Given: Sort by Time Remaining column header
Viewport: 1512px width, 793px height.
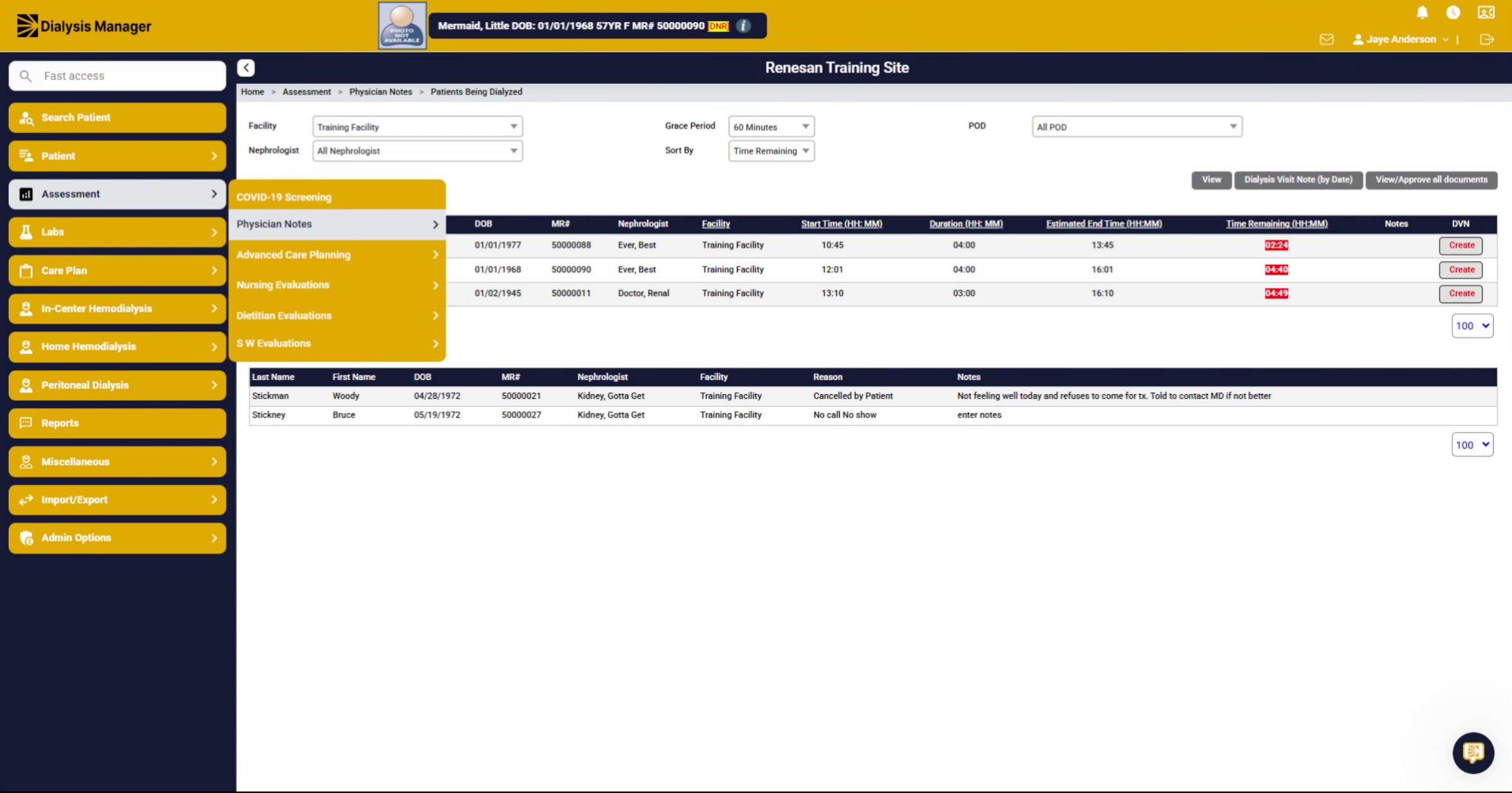Looking at the screenshot, I should click(x=1276, y=224).
